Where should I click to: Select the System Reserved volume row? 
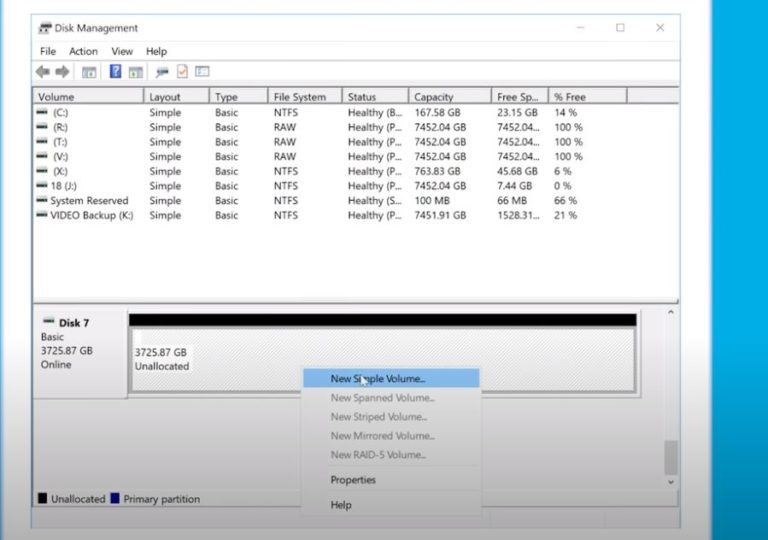click(89, 201)
